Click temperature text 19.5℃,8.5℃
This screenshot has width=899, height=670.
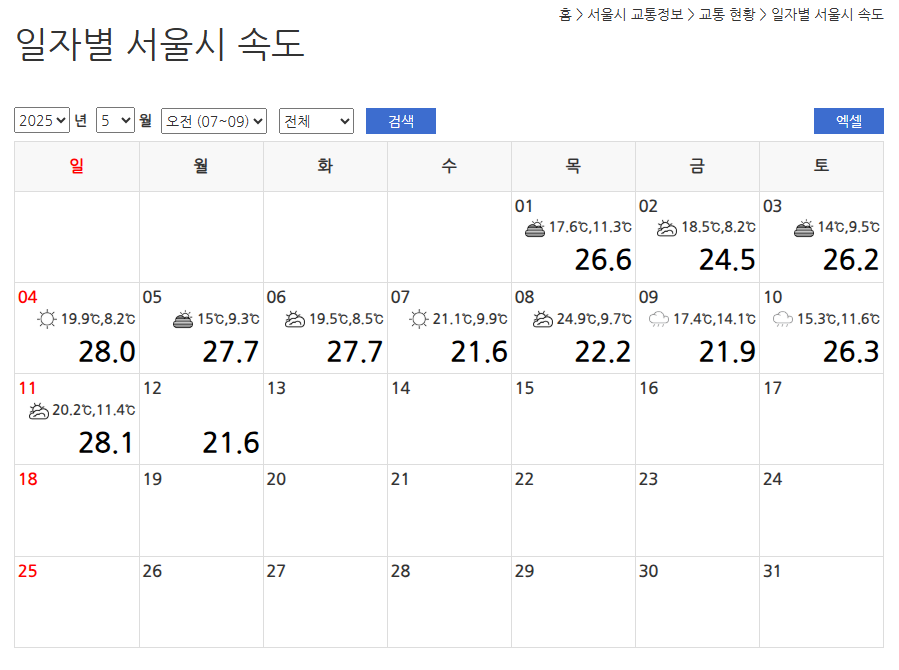pos(346,319)
